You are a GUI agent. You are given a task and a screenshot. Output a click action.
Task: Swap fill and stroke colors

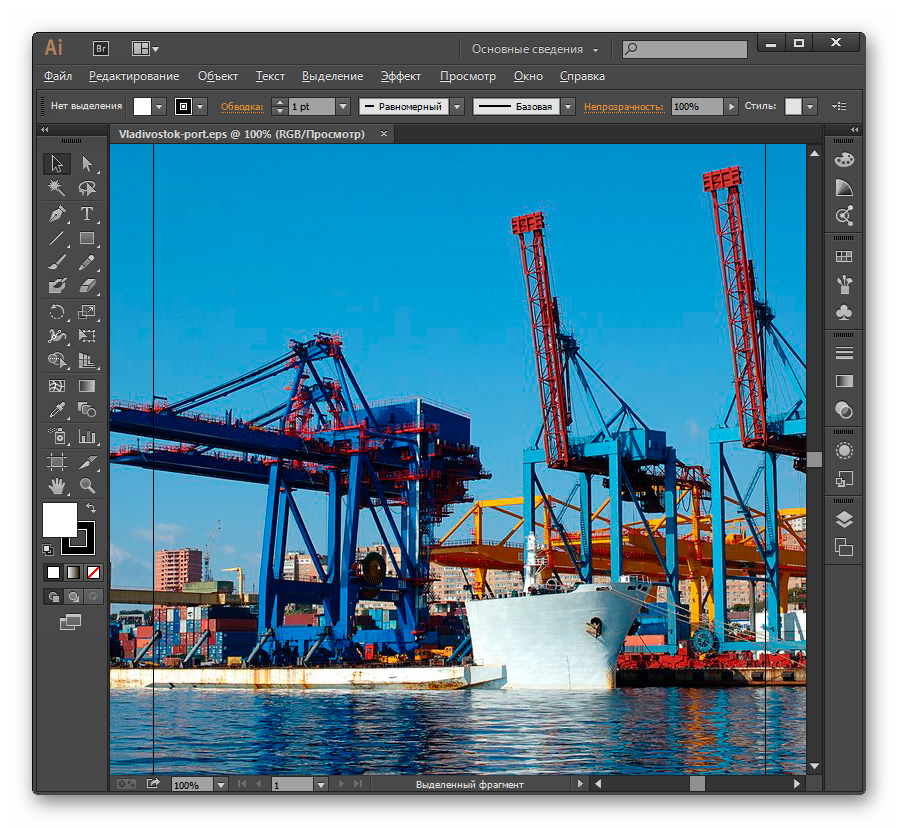[x=91, y=509]
